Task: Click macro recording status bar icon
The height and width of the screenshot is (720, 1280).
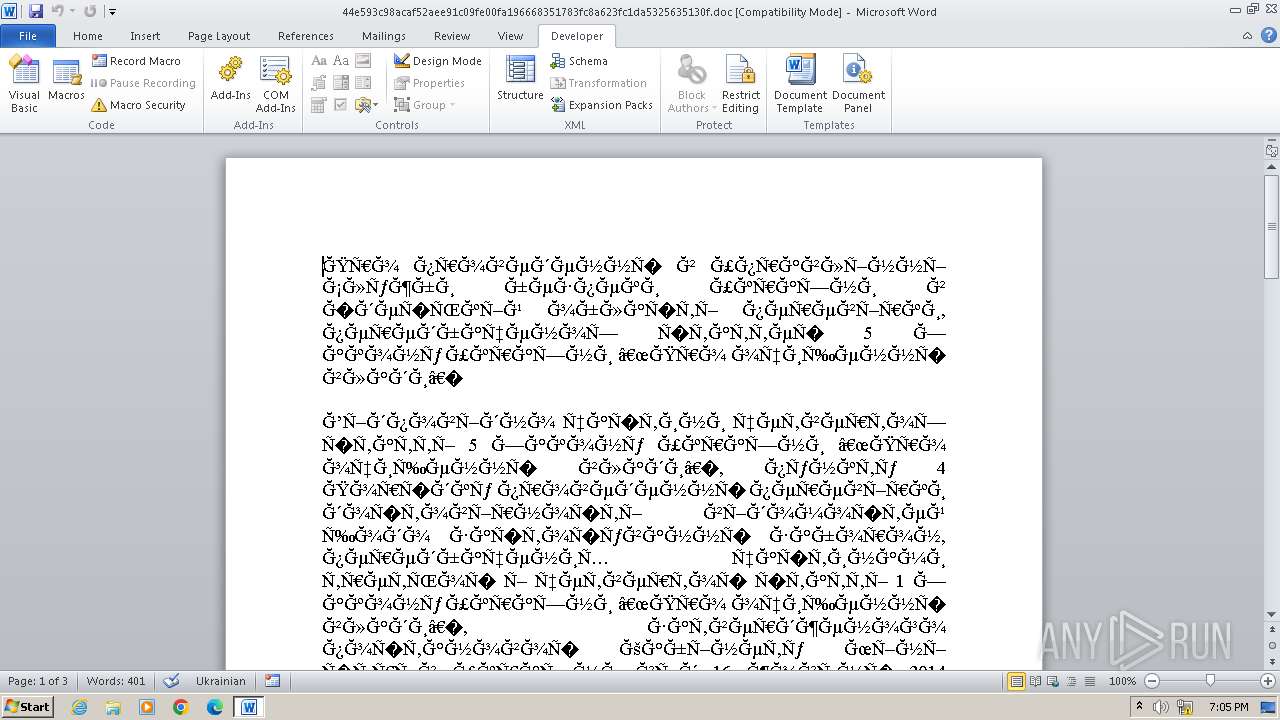Action: (x=272, y=681)
